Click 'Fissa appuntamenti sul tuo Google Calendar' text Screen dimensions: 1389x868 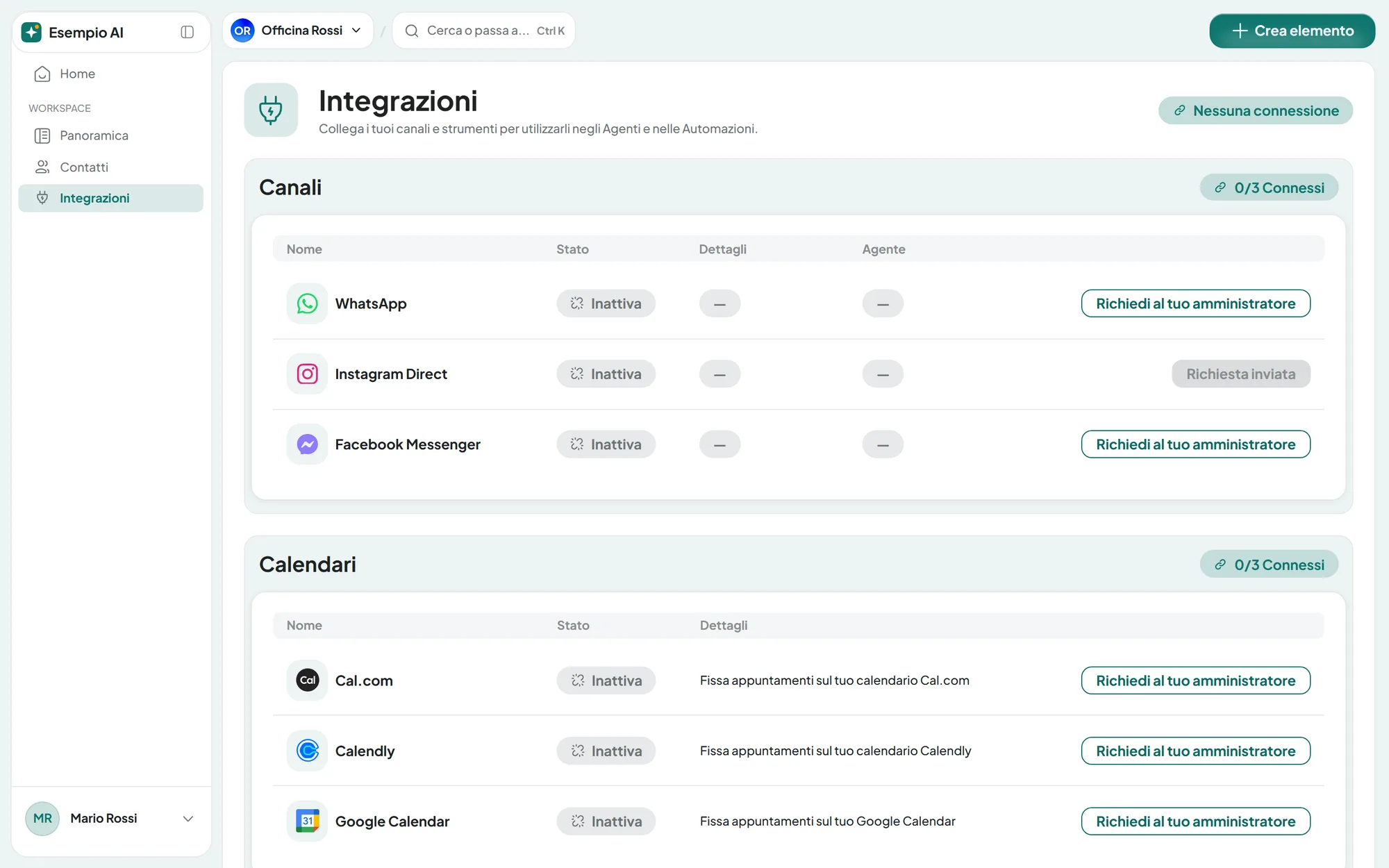tap(828, 821)
